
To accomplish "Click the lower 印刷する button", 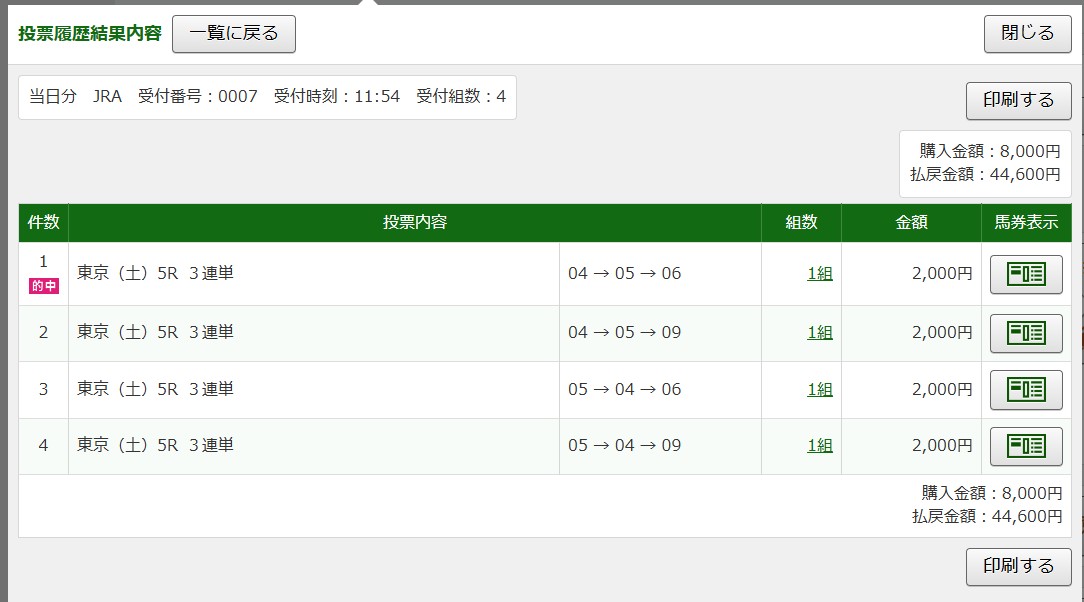I will 1018,566.
